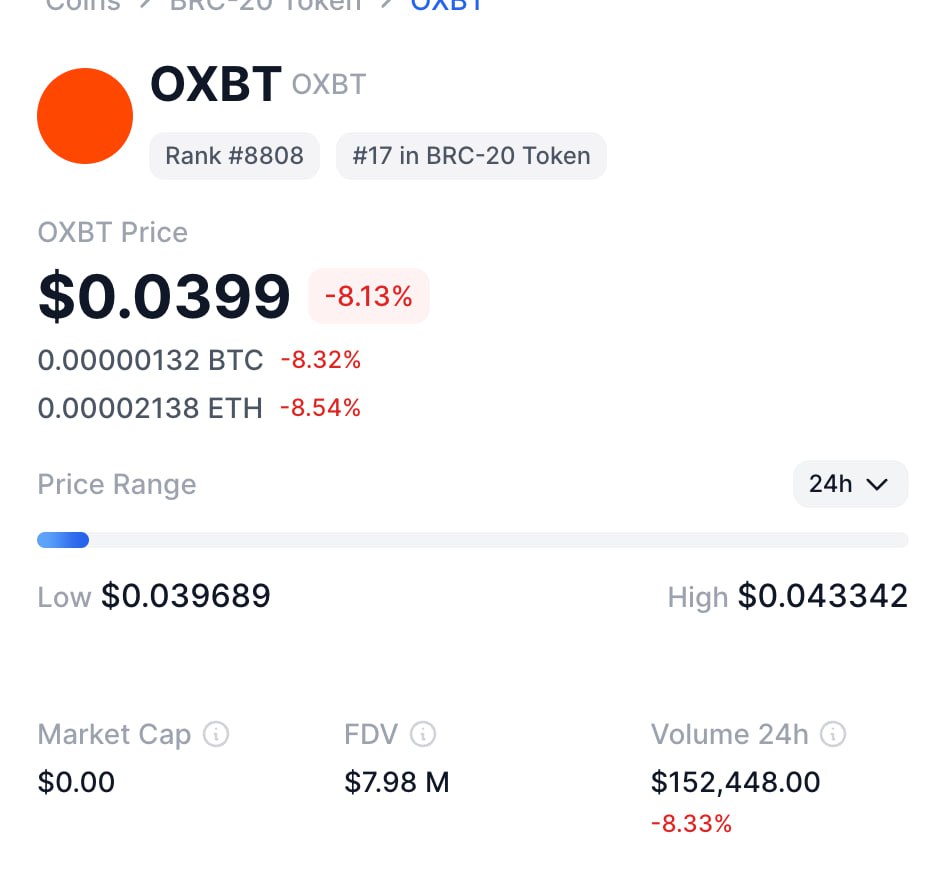Expand the 24h price range dropdown
The height and width of the screenshot is (876, 940).
pyautogui.click(x=850, y=484)
